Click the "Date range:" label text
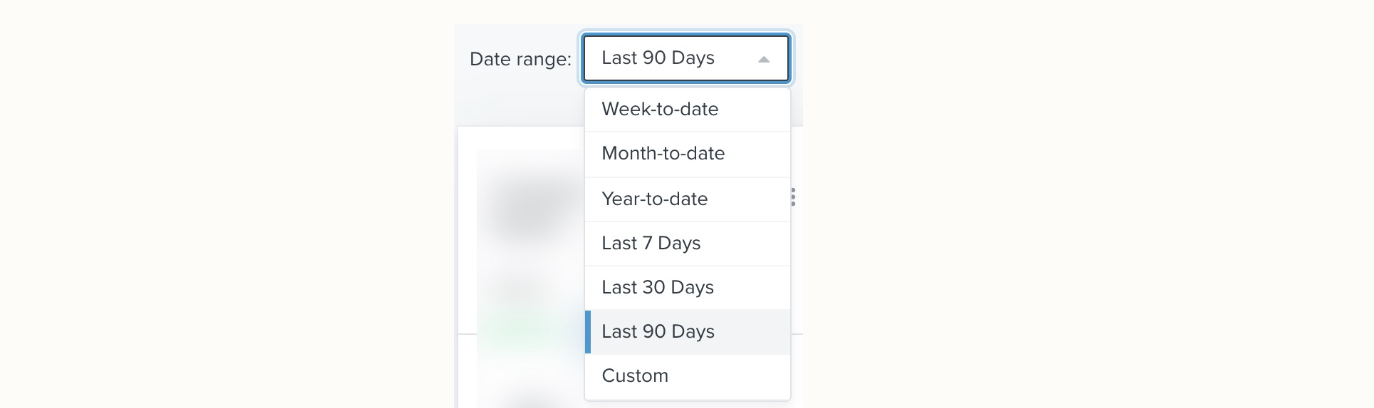This screenshot has width=1374, height=408. tap(520, 59)
